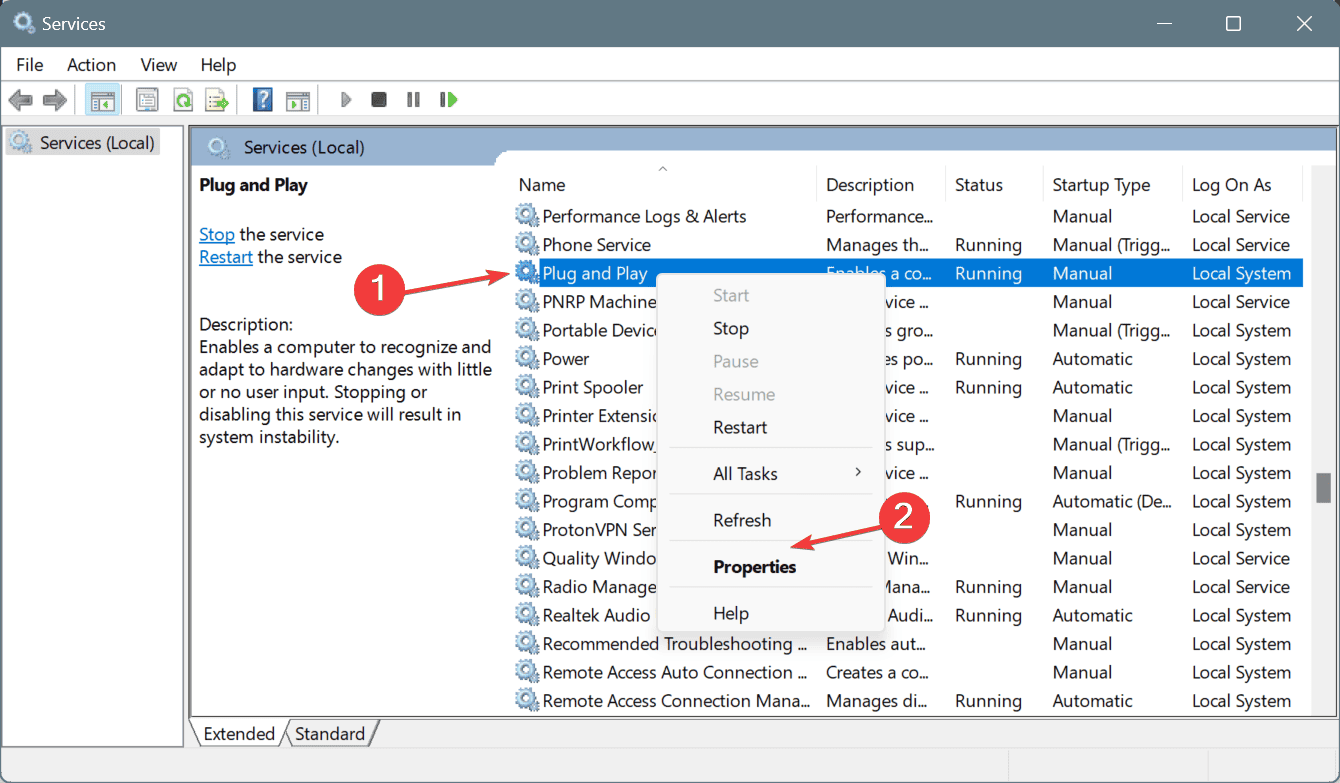
Task: Click the Restart the service link
Action: [x=226, y=257]
